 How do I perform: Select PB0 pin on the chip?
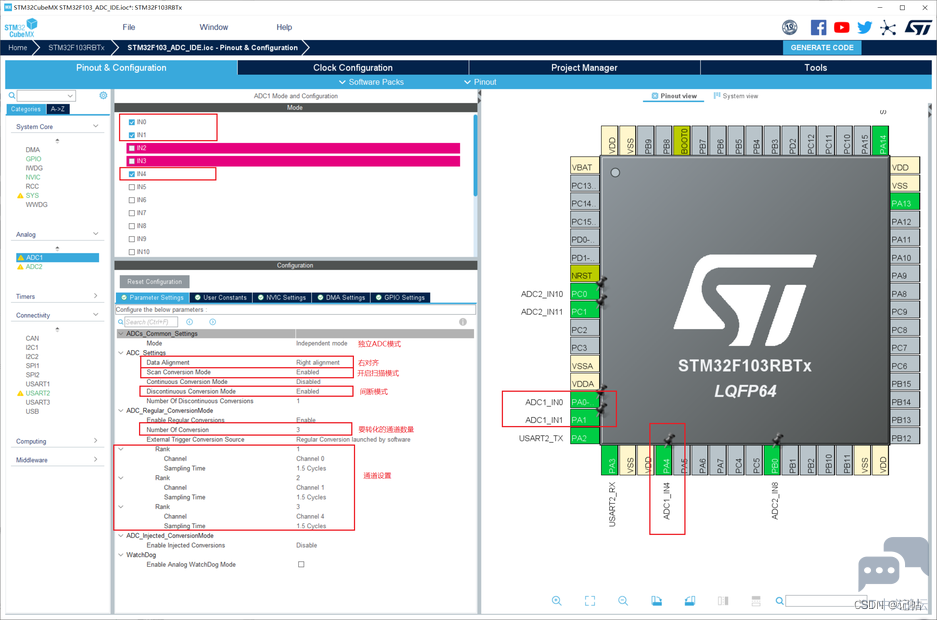point(774,461)
